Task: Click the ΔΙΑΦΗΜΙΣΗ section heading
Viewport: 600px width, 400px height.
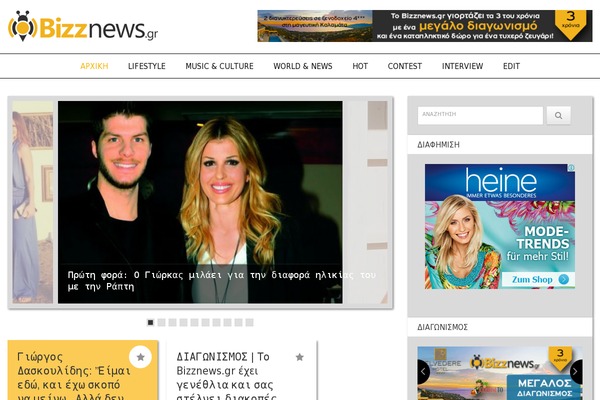Action: click(x=439, y=145)
